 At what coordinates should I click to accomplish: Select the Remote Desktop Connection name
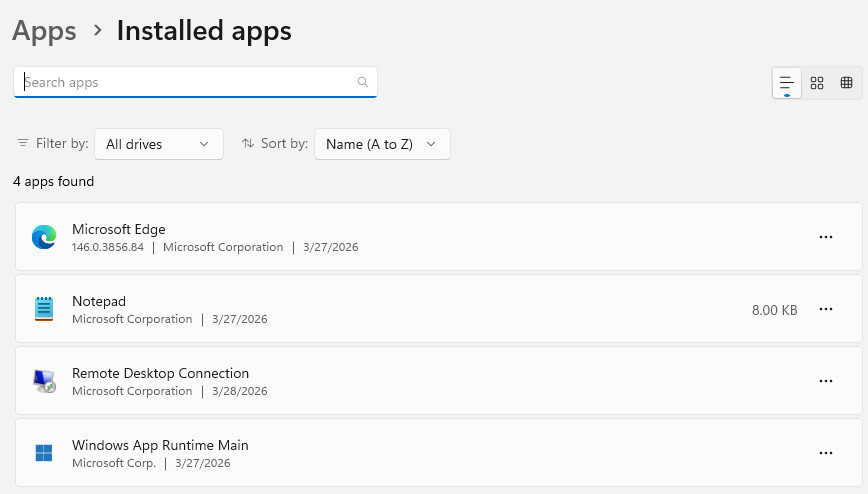(x=161, y=373)
